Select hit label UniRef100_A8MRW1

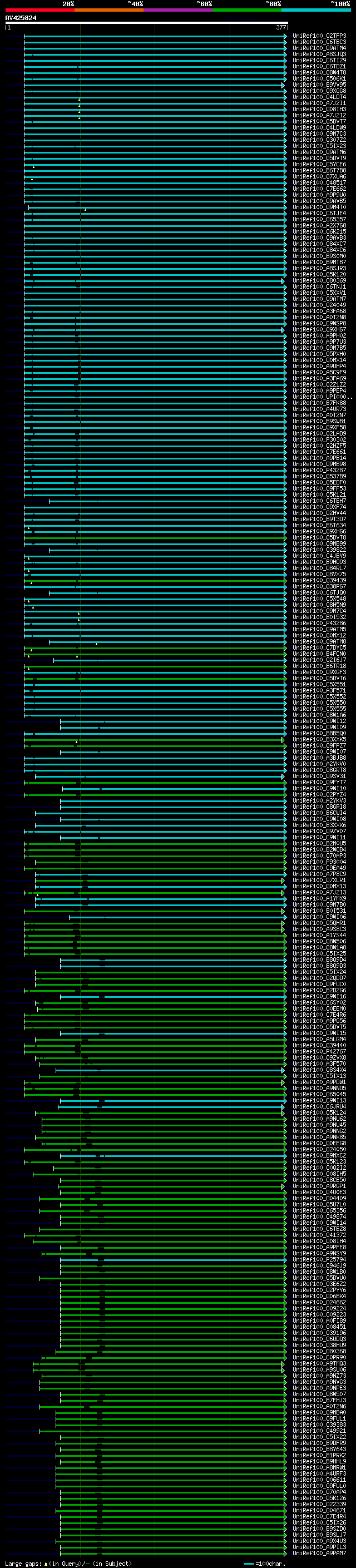[319, 1467]
